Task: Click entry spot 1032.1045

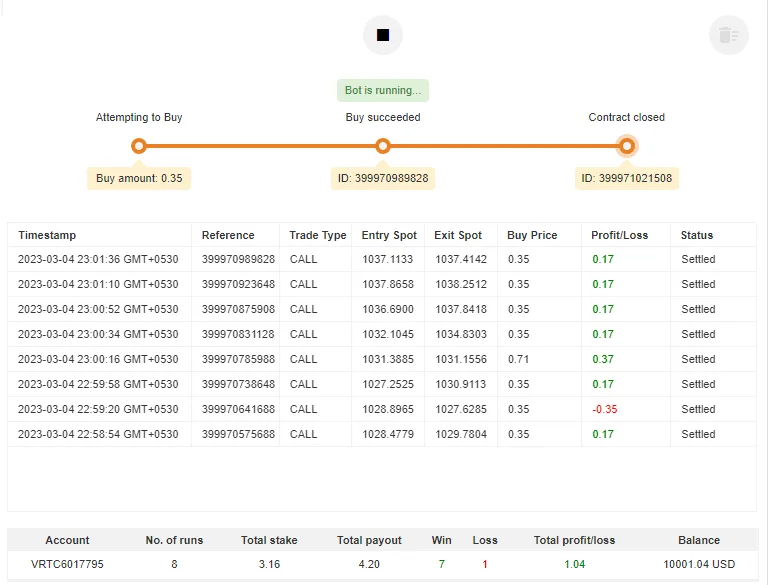Action: [x=387, y=334]
